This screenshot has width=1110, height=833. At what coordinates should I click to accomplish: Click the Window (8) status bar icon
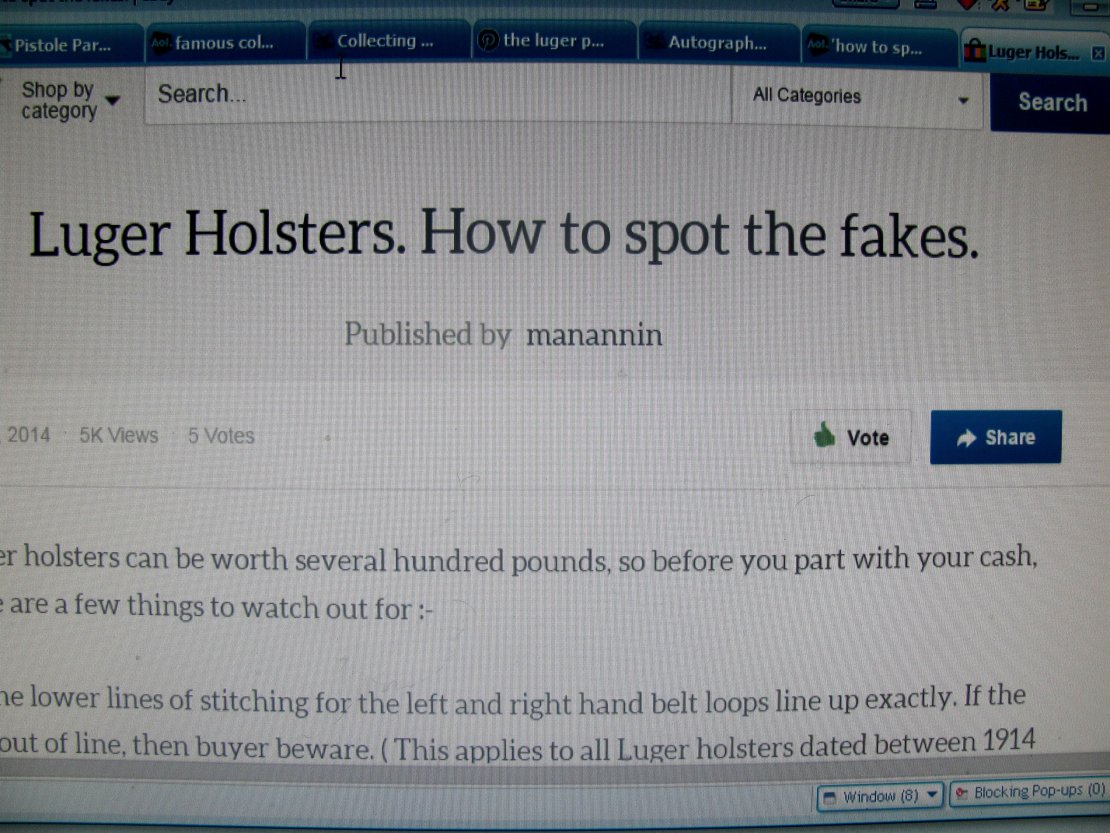coord(830,798)
